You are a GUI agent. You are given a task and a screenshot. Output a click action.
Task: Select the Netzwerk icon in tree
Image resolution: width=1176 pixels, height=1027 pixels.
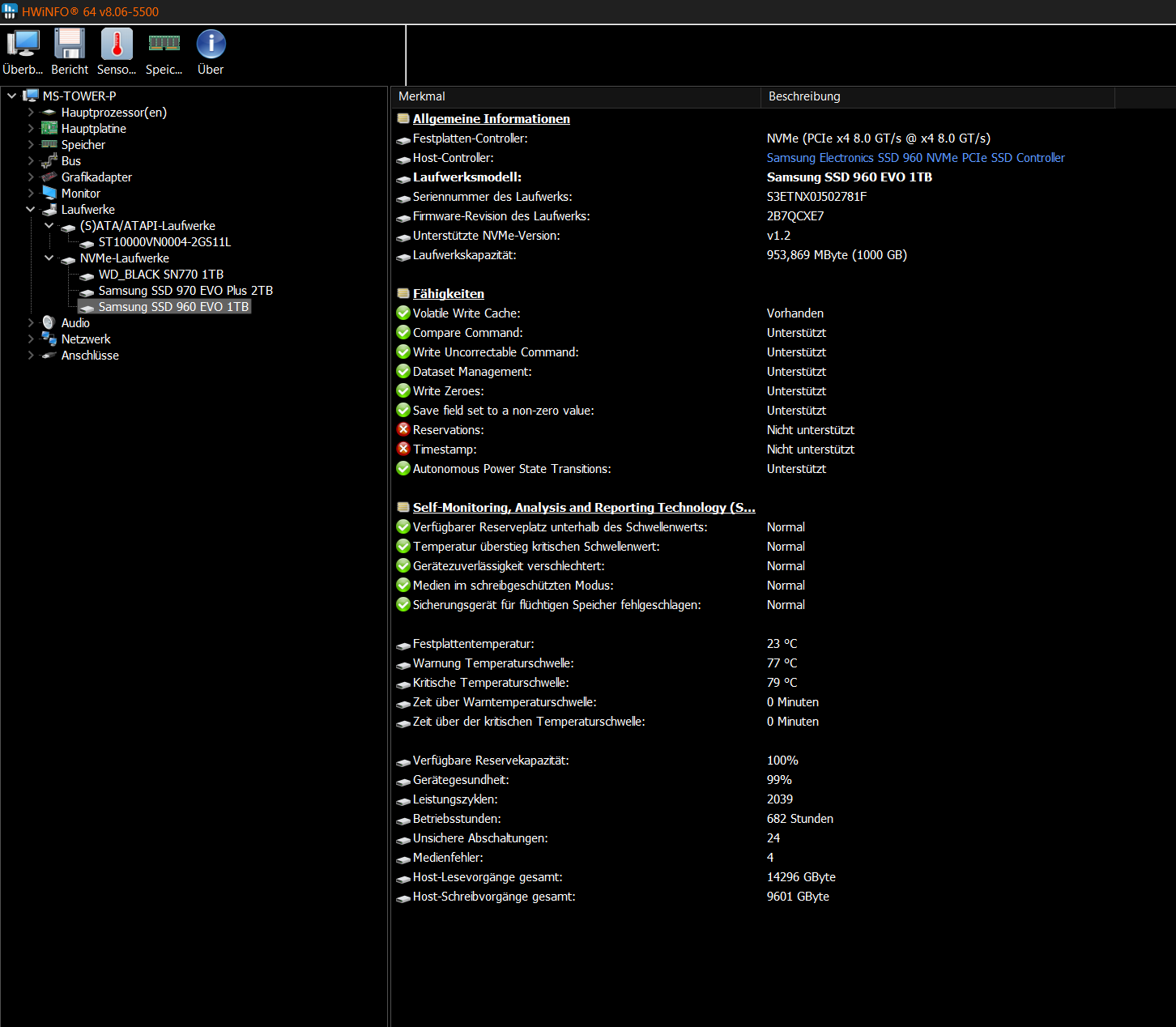tap(49, 339)
